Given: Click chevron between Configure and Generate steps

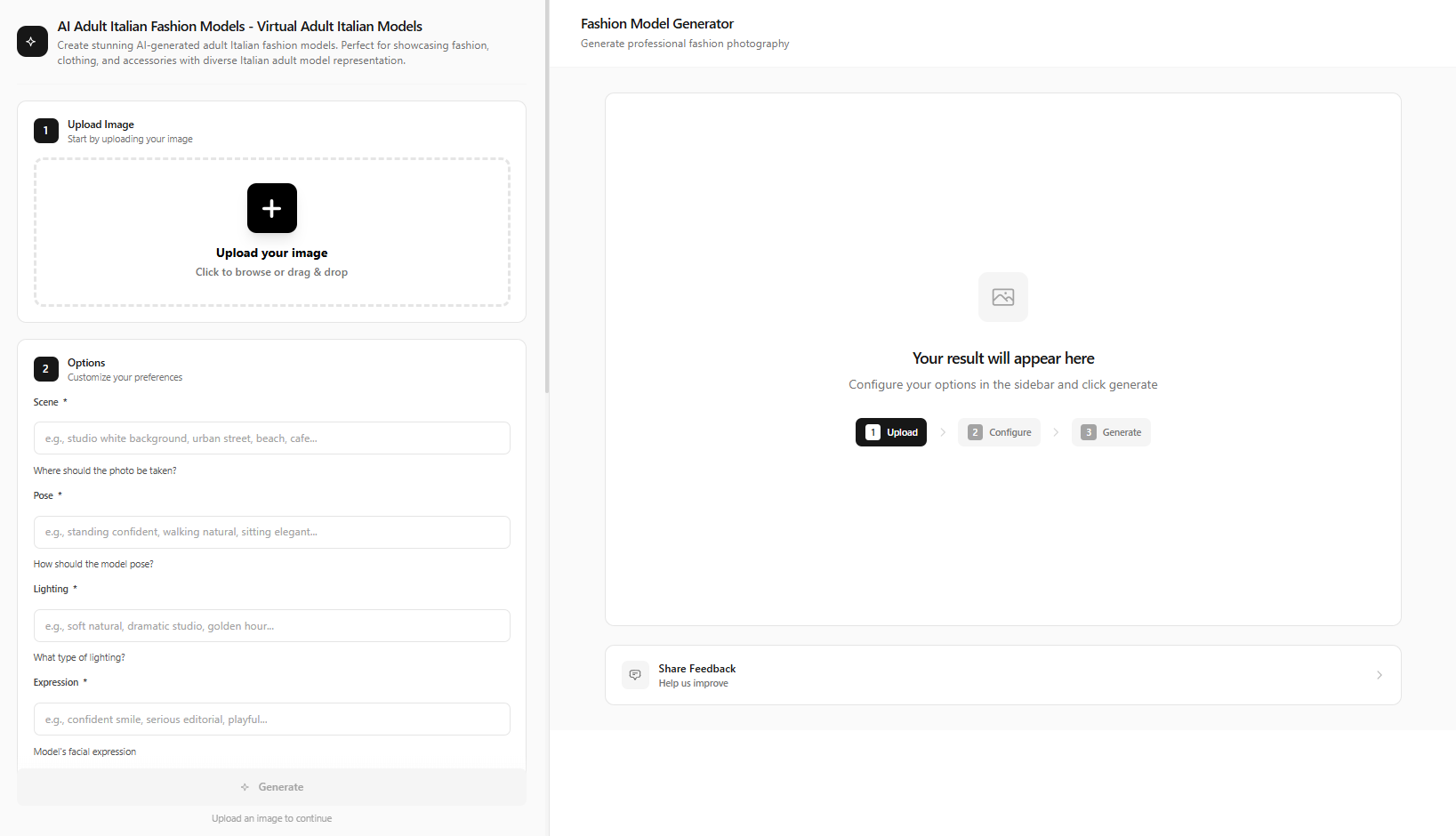Looking at the screenshot, I should 1056,432.
